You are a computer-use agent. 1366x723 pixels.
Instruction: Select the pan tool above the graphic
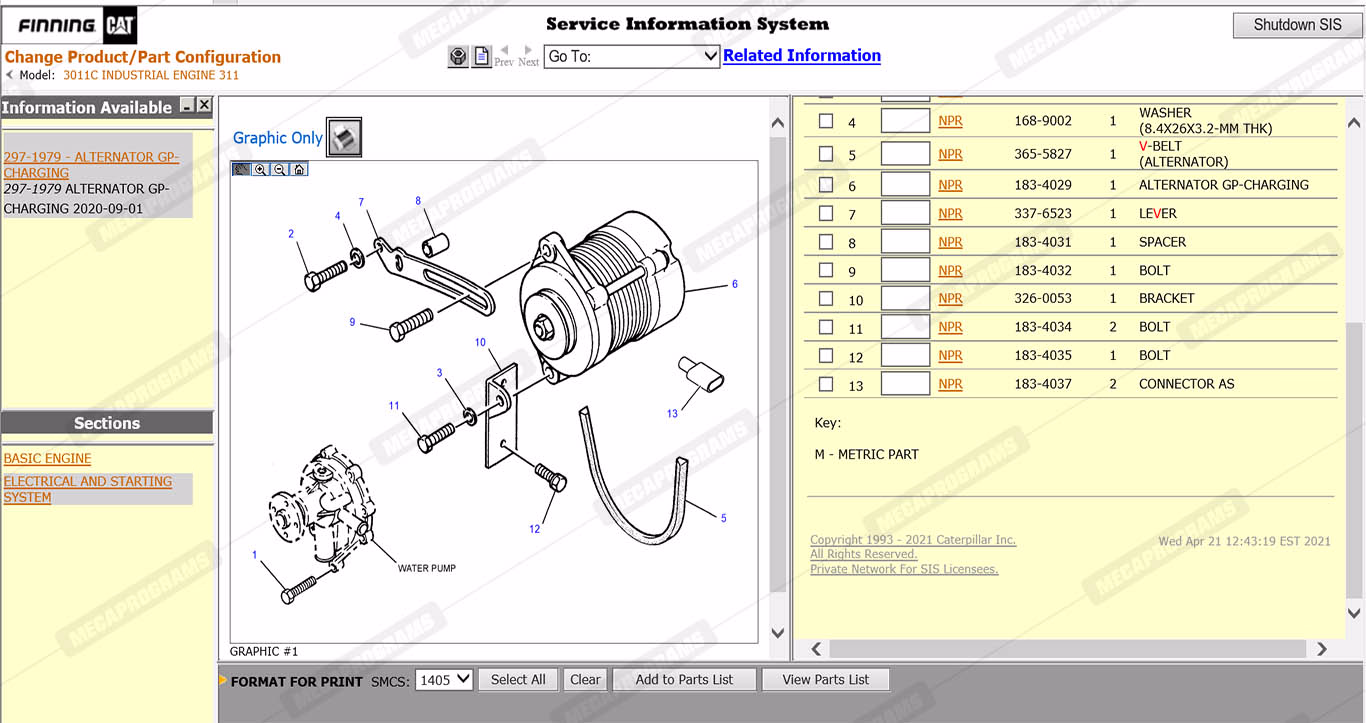point(241,169)
